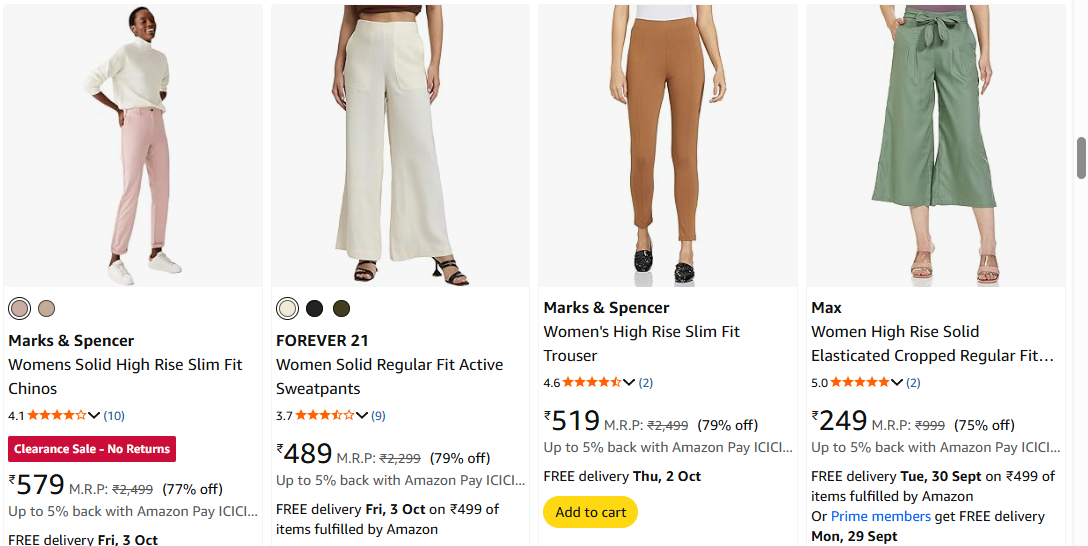View the 9 reviews for FOREVER 21 Sweatpants
This screenshot has width=1088, height=546.
coord(378,415)
